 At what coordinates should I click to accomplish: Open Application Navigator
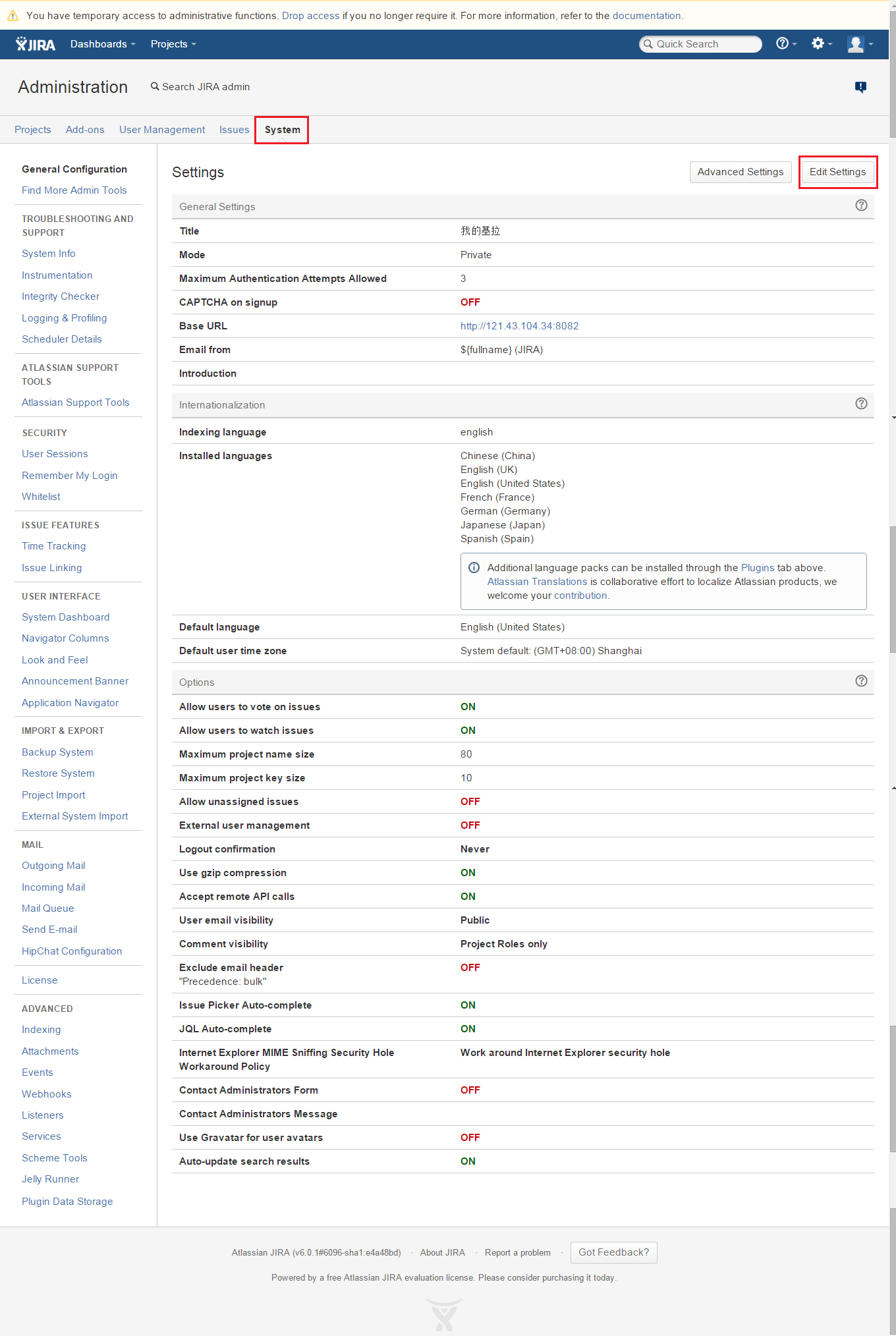pyautogui.click(x=70, y=703)
